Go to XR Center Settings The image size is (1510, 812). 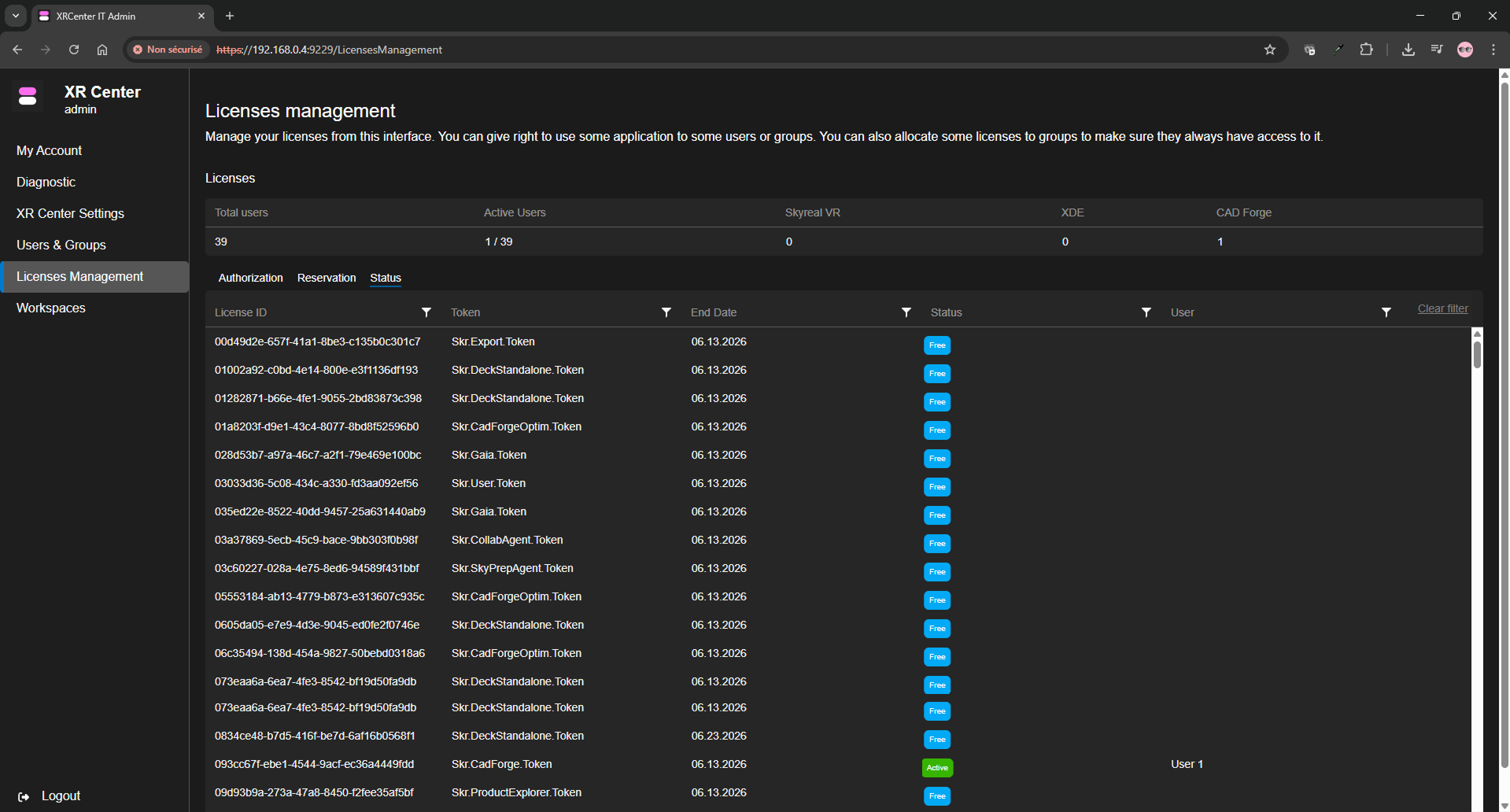click(x=70, y=213)
